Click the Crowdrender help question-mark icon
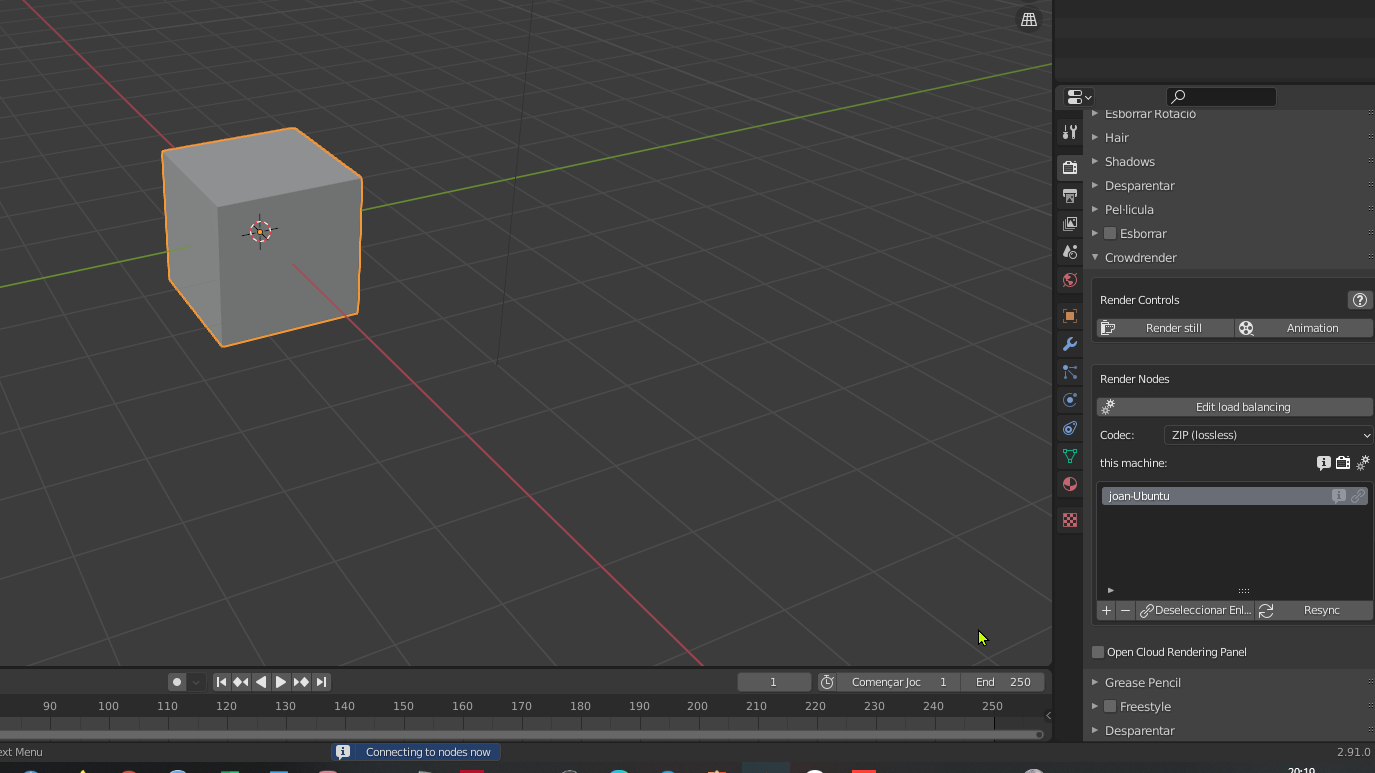This screenshot has height=773, width=1375. click(x=1359, y=300)
